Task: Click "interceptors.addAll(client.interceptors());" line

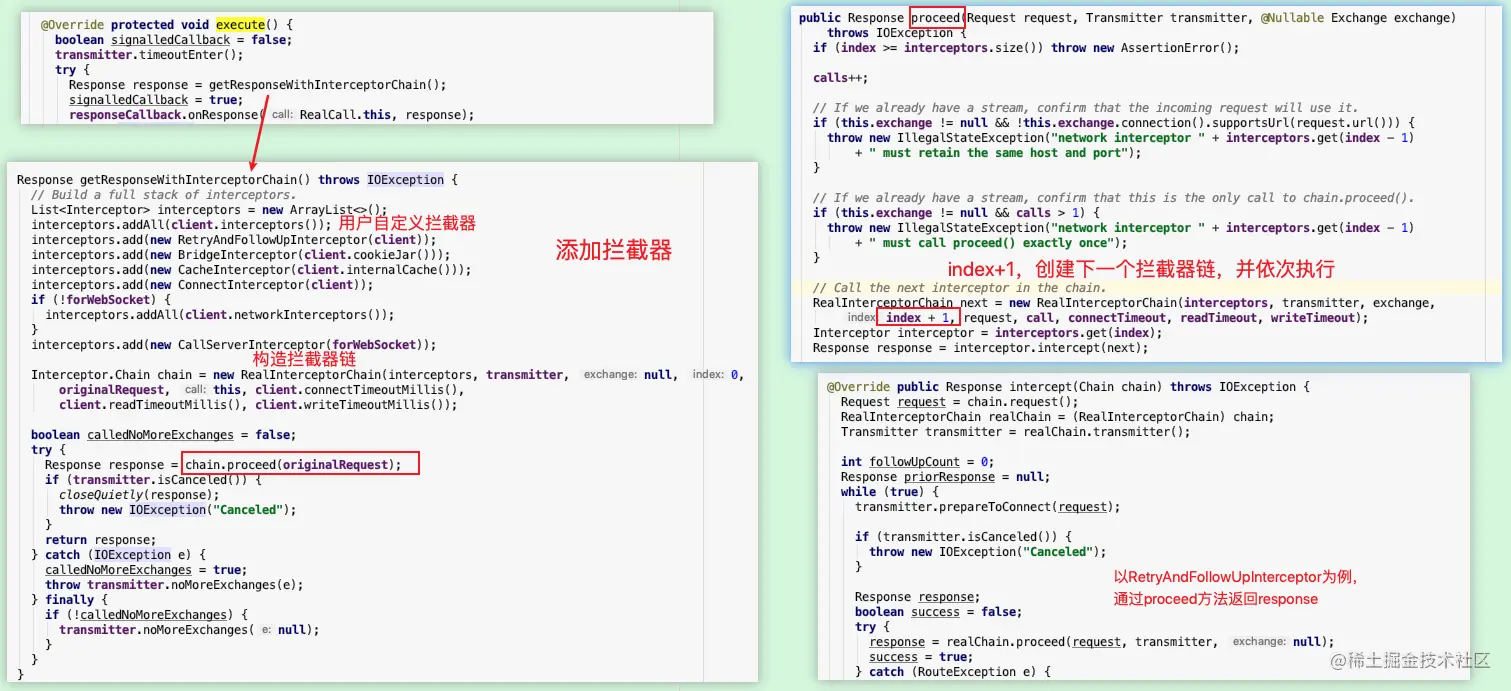Action: 181,224
